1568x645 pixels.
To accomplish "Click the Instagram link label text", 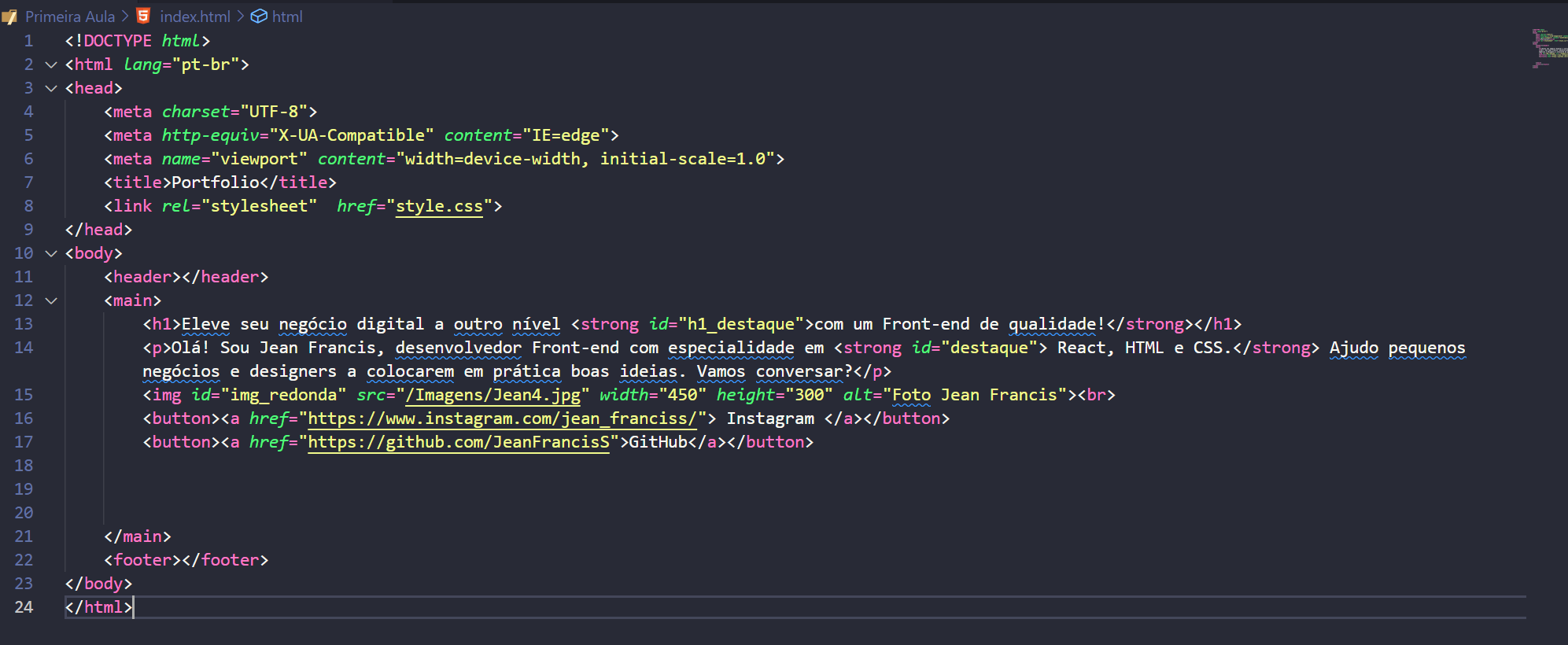I will [x=770, y=418].
